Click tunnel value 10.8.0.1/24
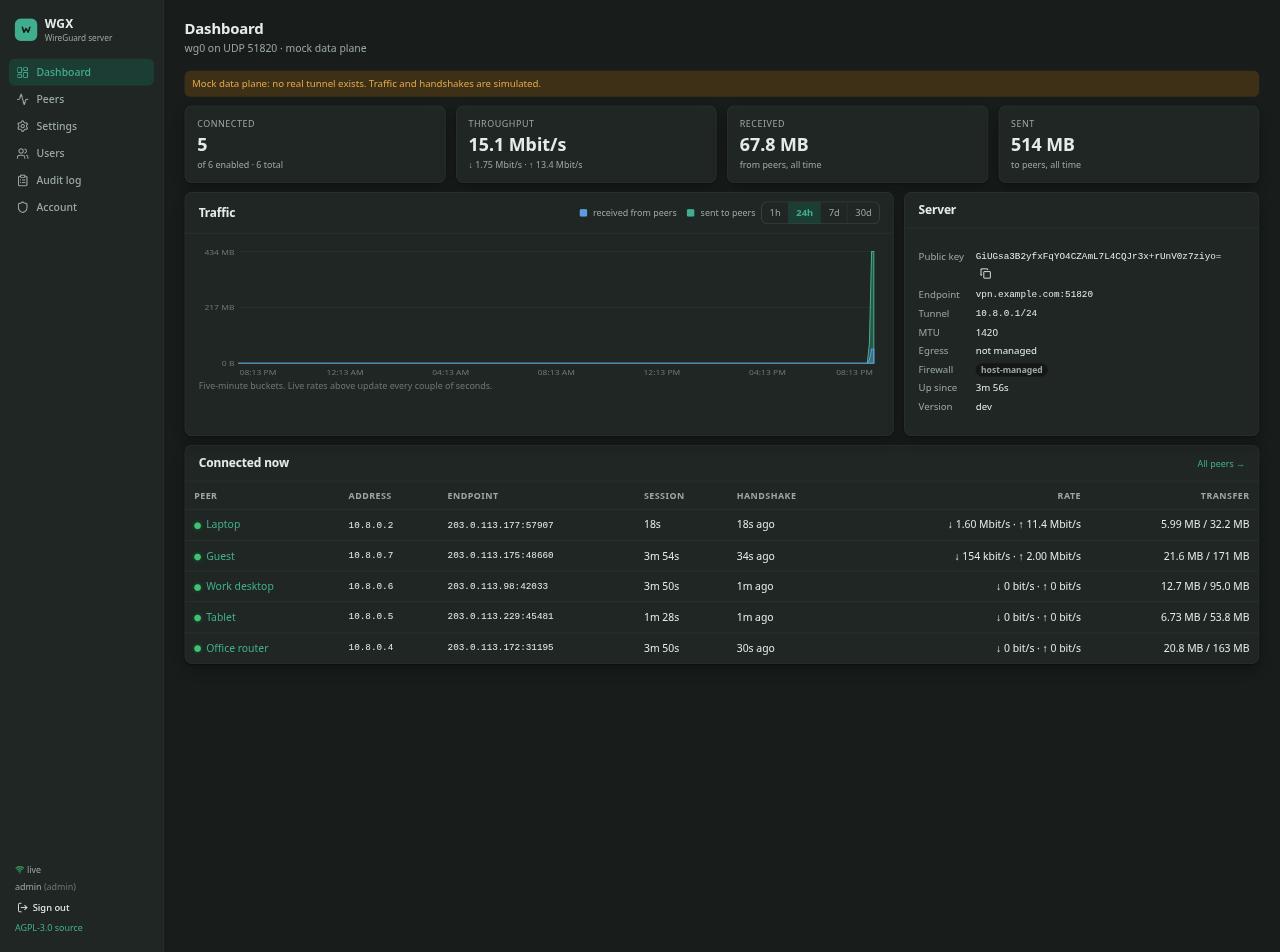Screen dimensions: 1280x952 coord(1006,313)
